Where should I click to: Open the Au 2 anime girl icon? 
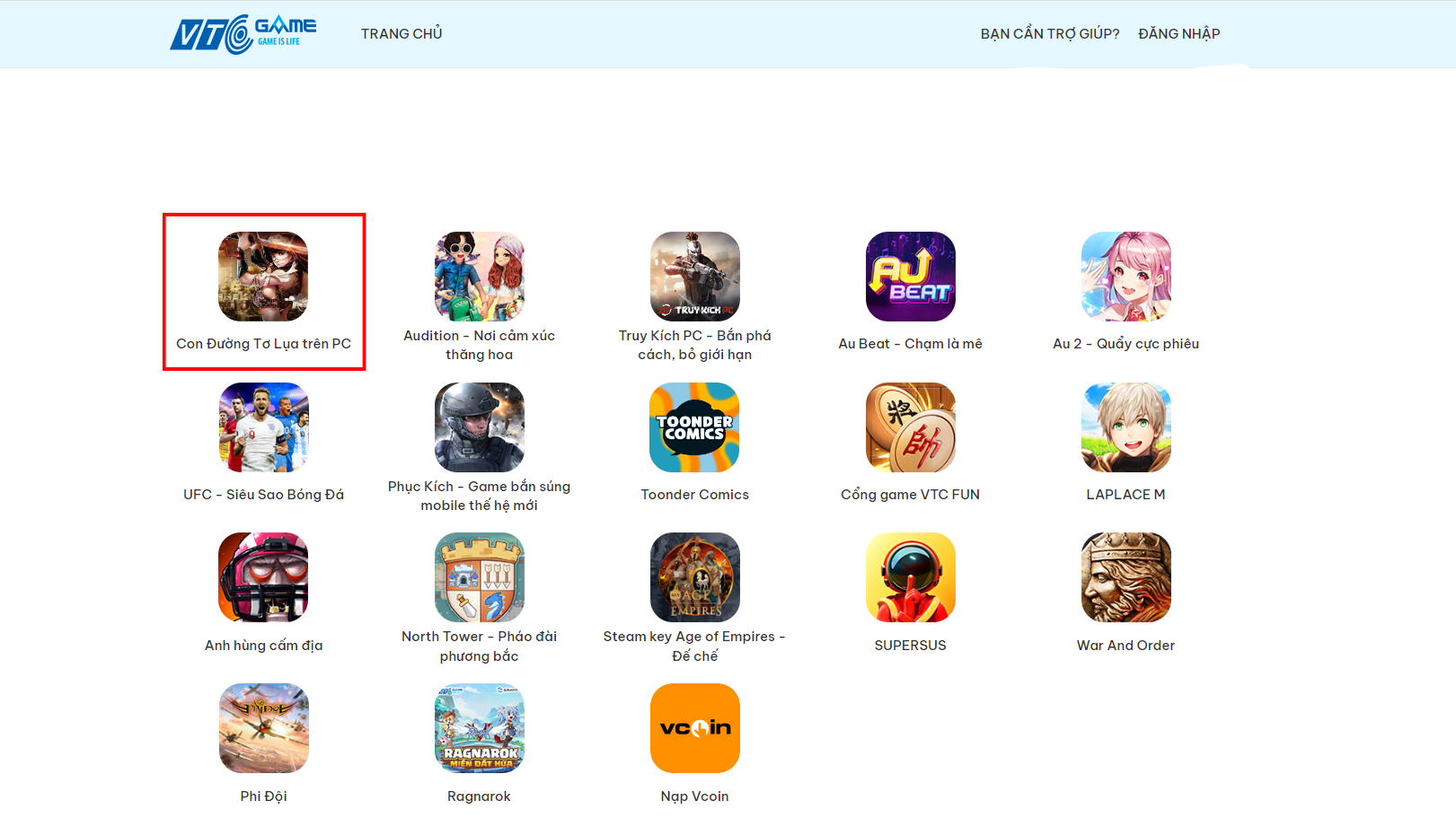1125,277
